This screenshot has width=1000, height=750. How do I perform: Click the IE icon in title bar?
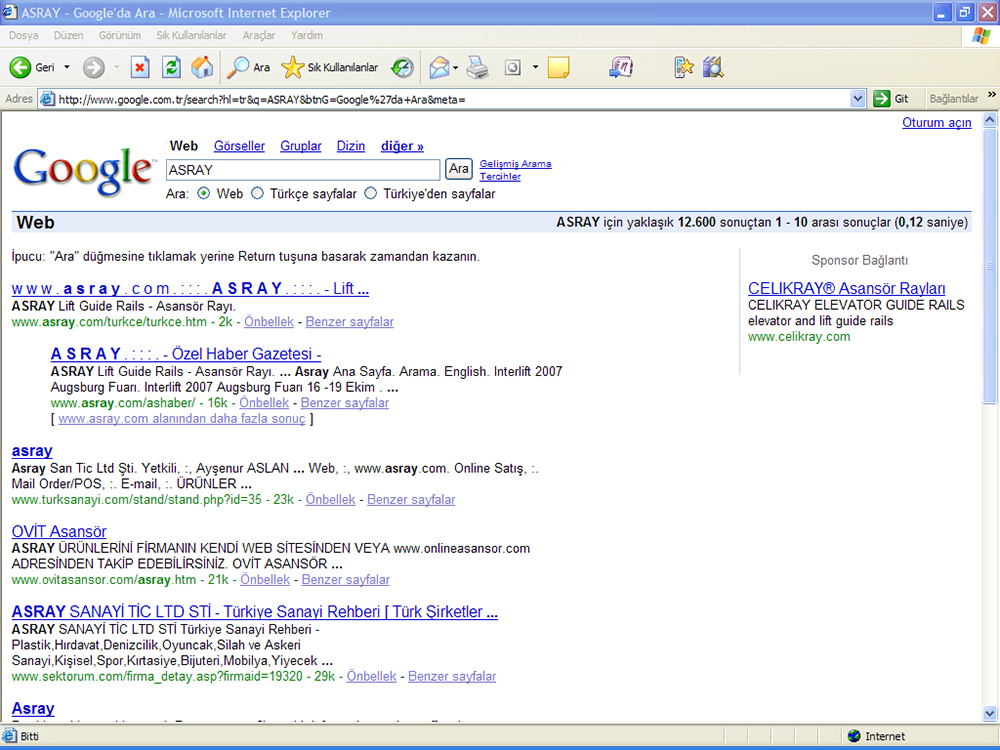coord(10,12)
